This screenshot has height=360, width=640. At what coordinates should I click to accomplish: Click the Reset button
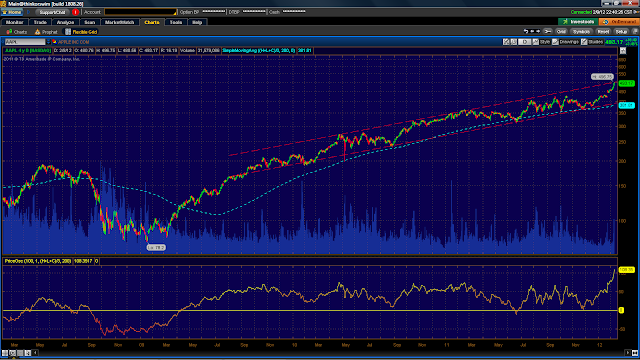pos(603,31)
